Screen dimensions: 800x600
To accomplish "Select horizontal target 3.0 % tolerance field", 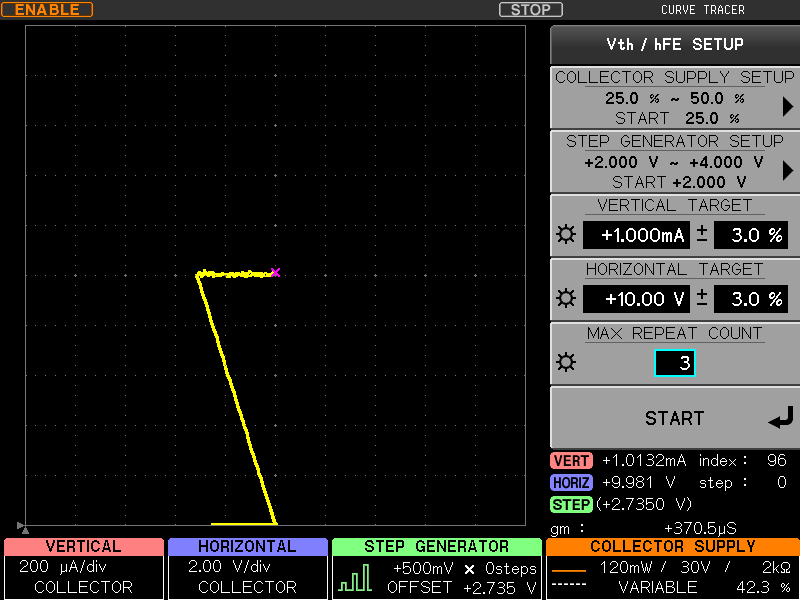I will pos(751,299).
